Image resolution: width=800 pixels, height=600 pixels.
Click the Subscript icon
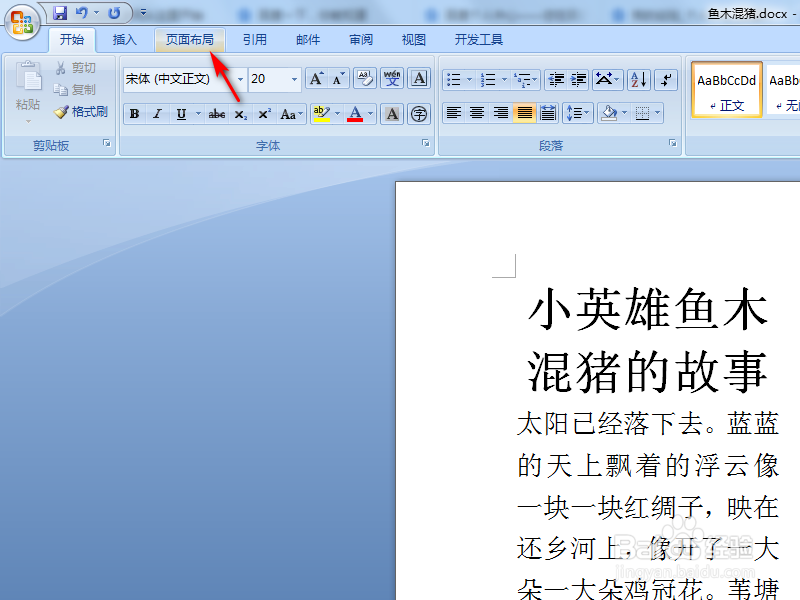point(240,113)
